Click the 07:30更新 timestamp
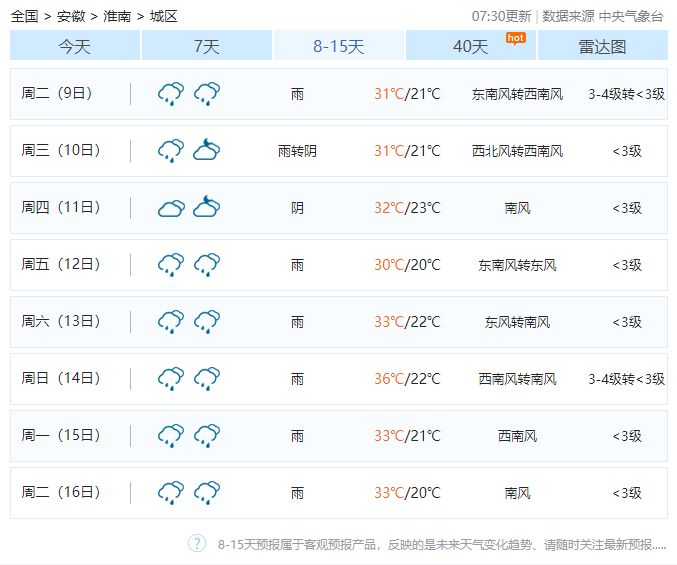 [x=501, y=16]
